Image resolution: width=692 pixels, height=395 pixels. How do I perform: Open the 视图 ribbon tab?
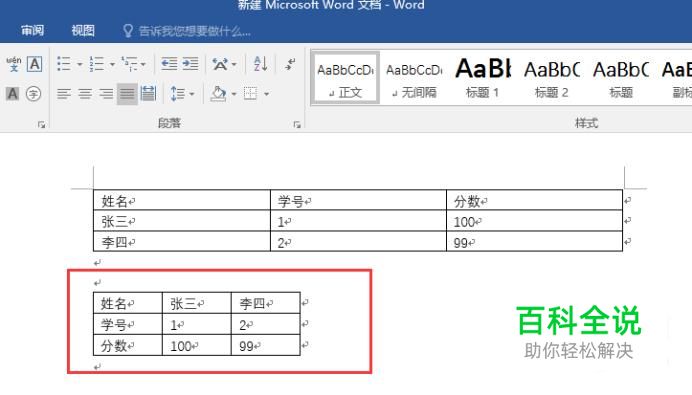pyautogui.click(x=83, y=30)
